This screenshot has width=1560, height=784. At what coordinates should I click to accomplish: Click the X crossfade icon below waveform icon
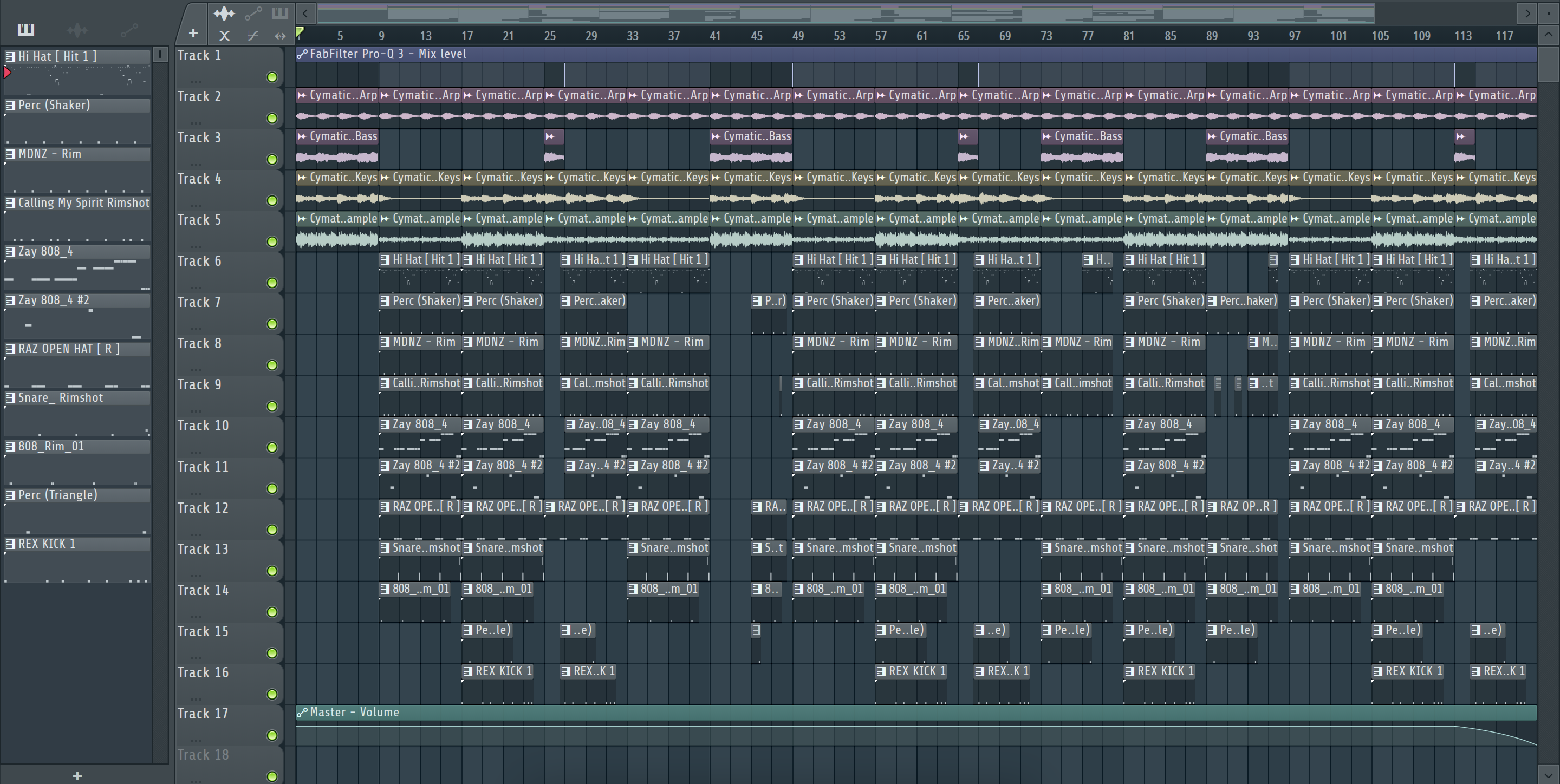224,36
